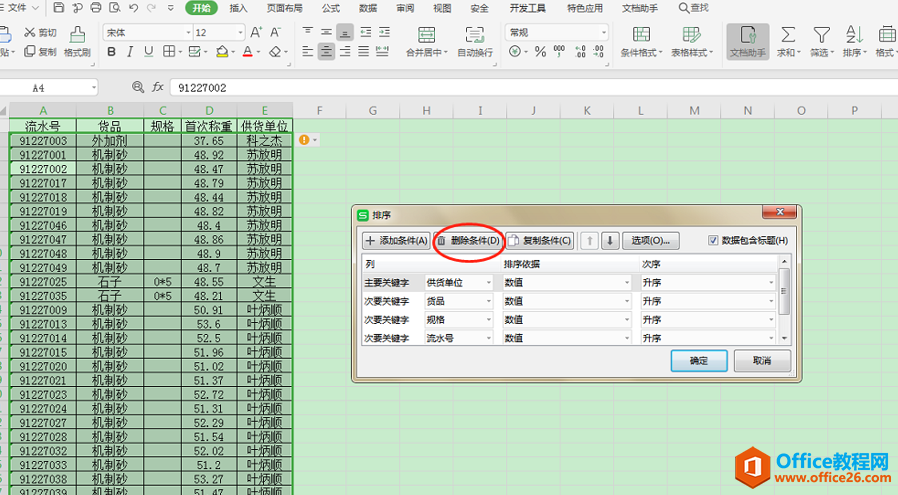This screenshot has height=495, width=898.
Task: Switch to the 数据 ribbon tab
Action: tap(368, 8)
